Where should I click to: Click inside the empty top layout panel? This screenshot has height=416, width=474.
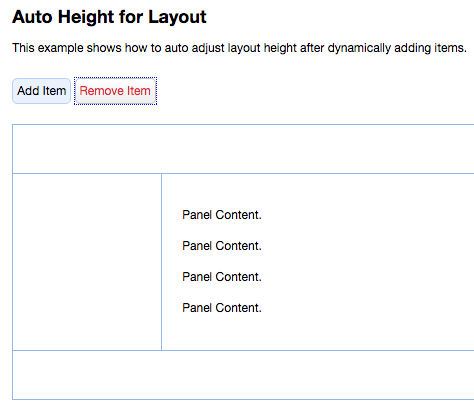click(243, 149)
